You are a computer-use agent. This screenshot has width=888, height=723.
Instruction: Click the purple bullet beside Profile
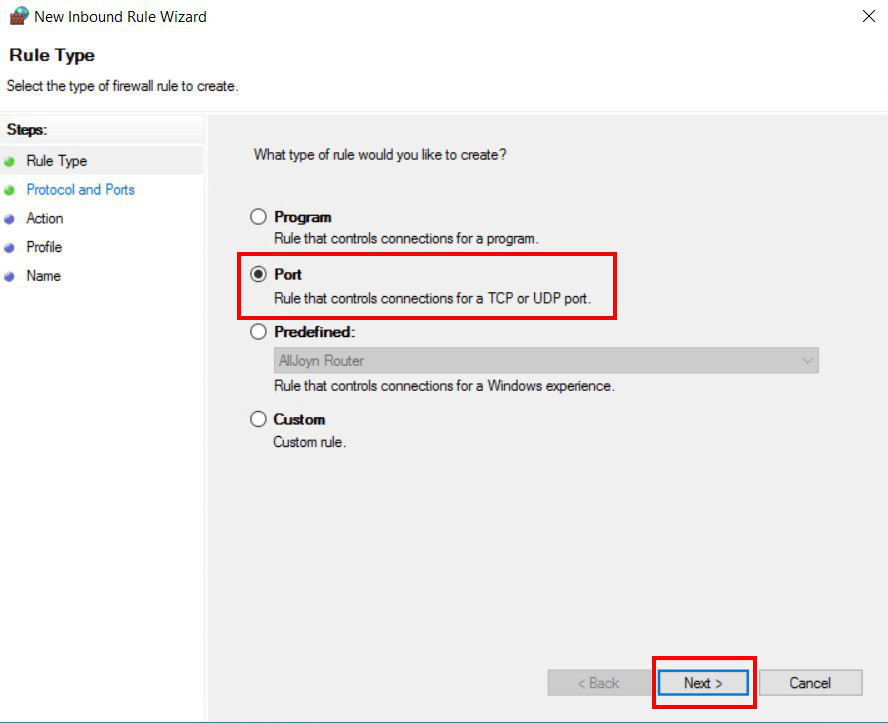[9, 248]
